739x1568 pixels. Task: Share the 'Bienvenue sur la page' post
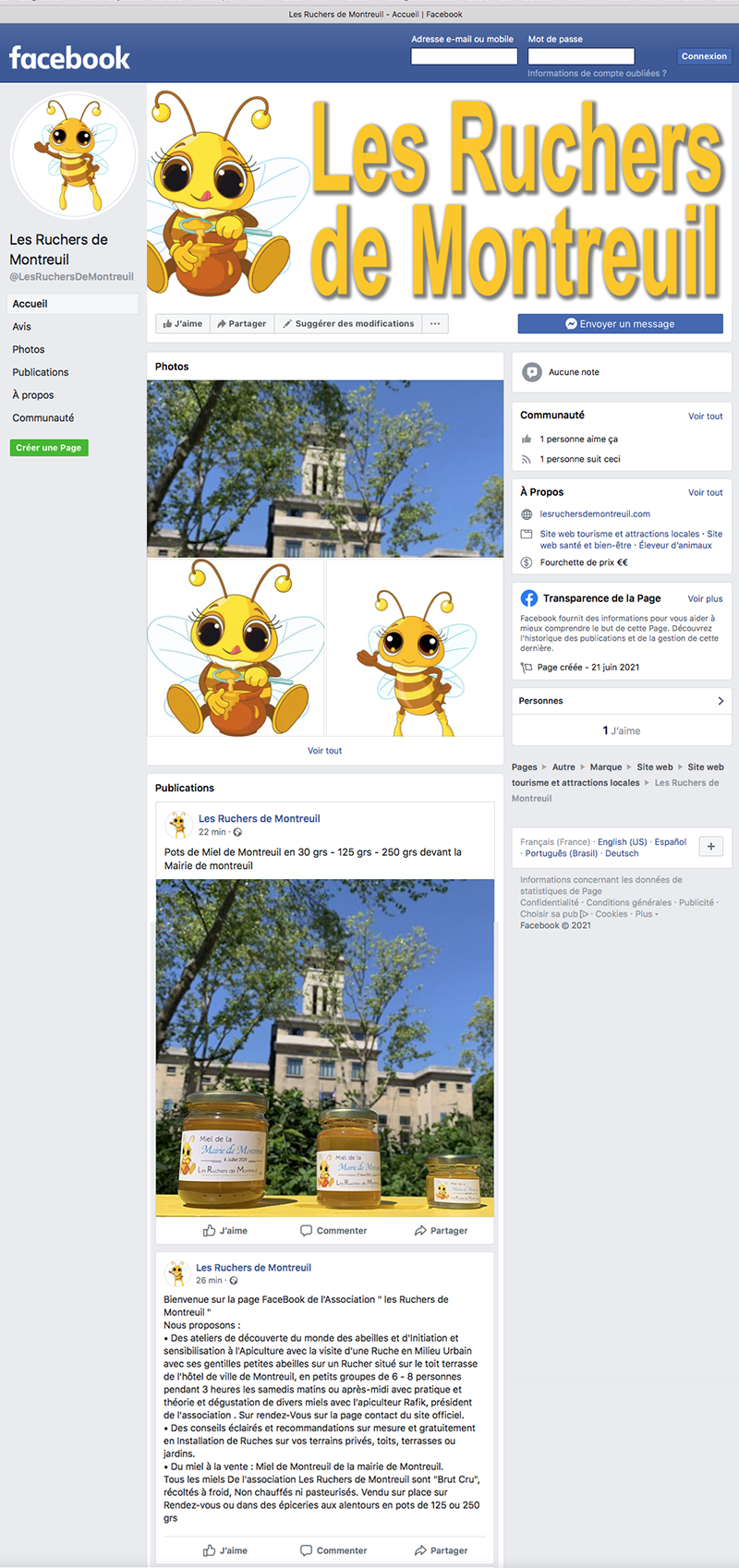coord(441,1550)
